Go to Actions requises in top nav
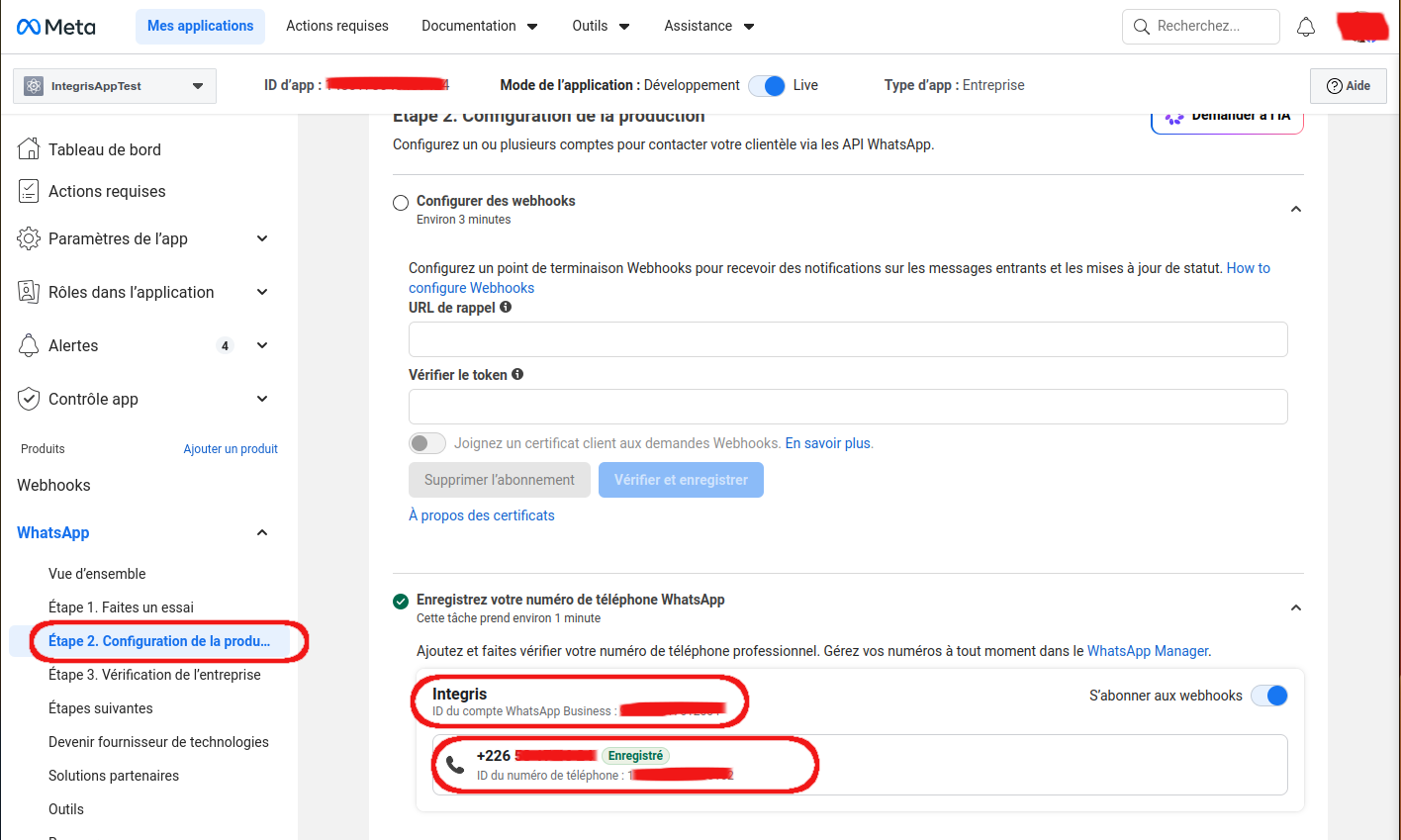 337,27
